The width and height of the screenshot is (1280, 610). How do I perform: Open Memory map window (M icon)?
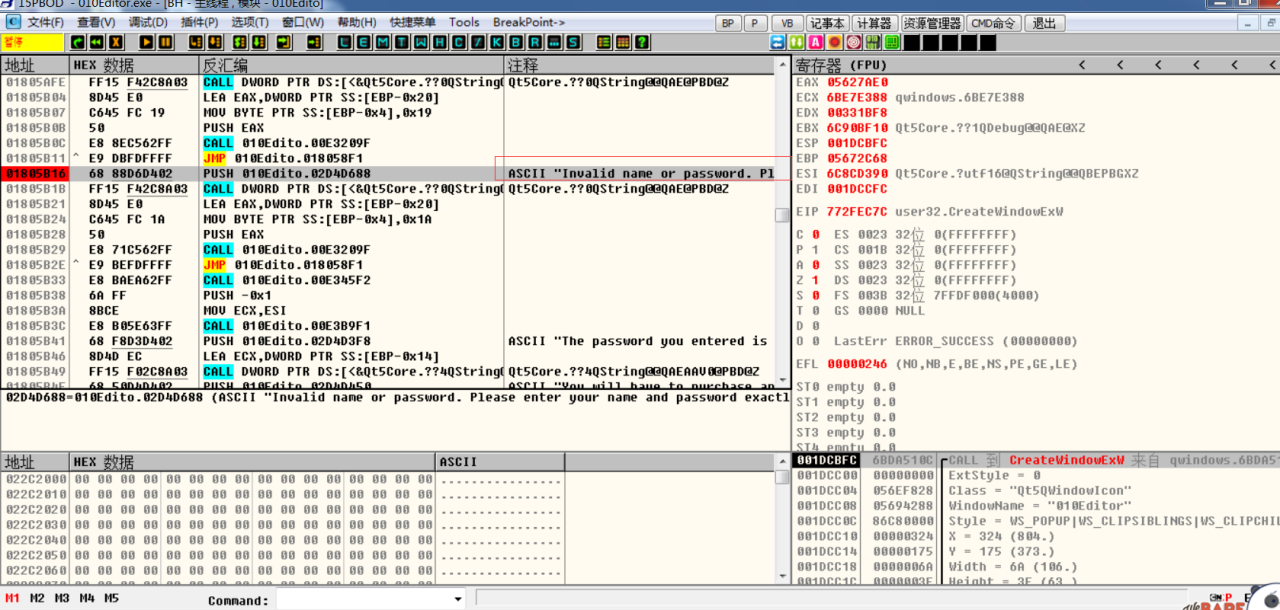coord(384,42)
